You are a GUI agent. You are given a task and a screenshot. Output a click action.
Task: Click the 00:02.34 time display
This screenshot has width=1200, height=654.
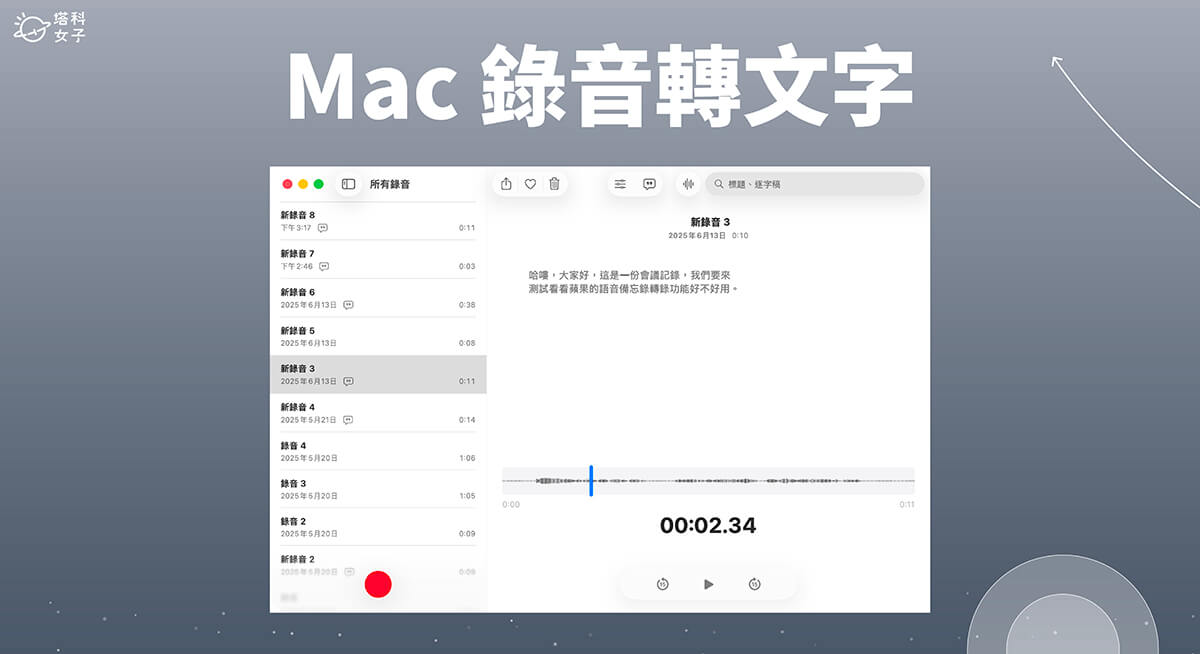coord(708,525)
